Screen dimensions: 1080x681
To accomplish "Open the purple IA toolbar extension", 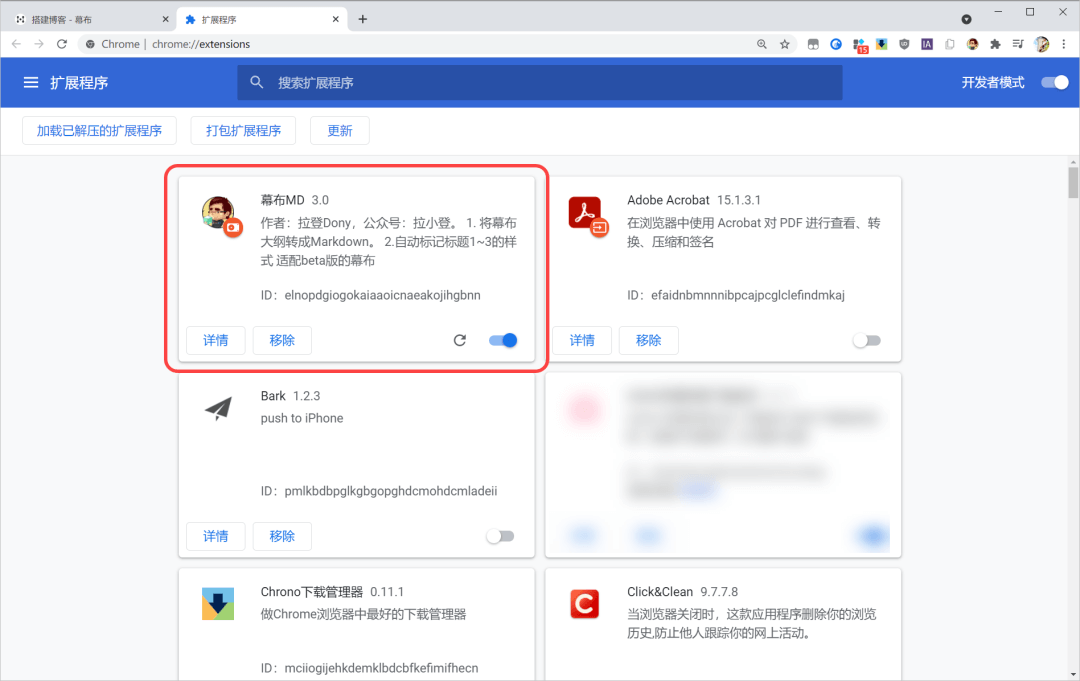I will (927, 44).
